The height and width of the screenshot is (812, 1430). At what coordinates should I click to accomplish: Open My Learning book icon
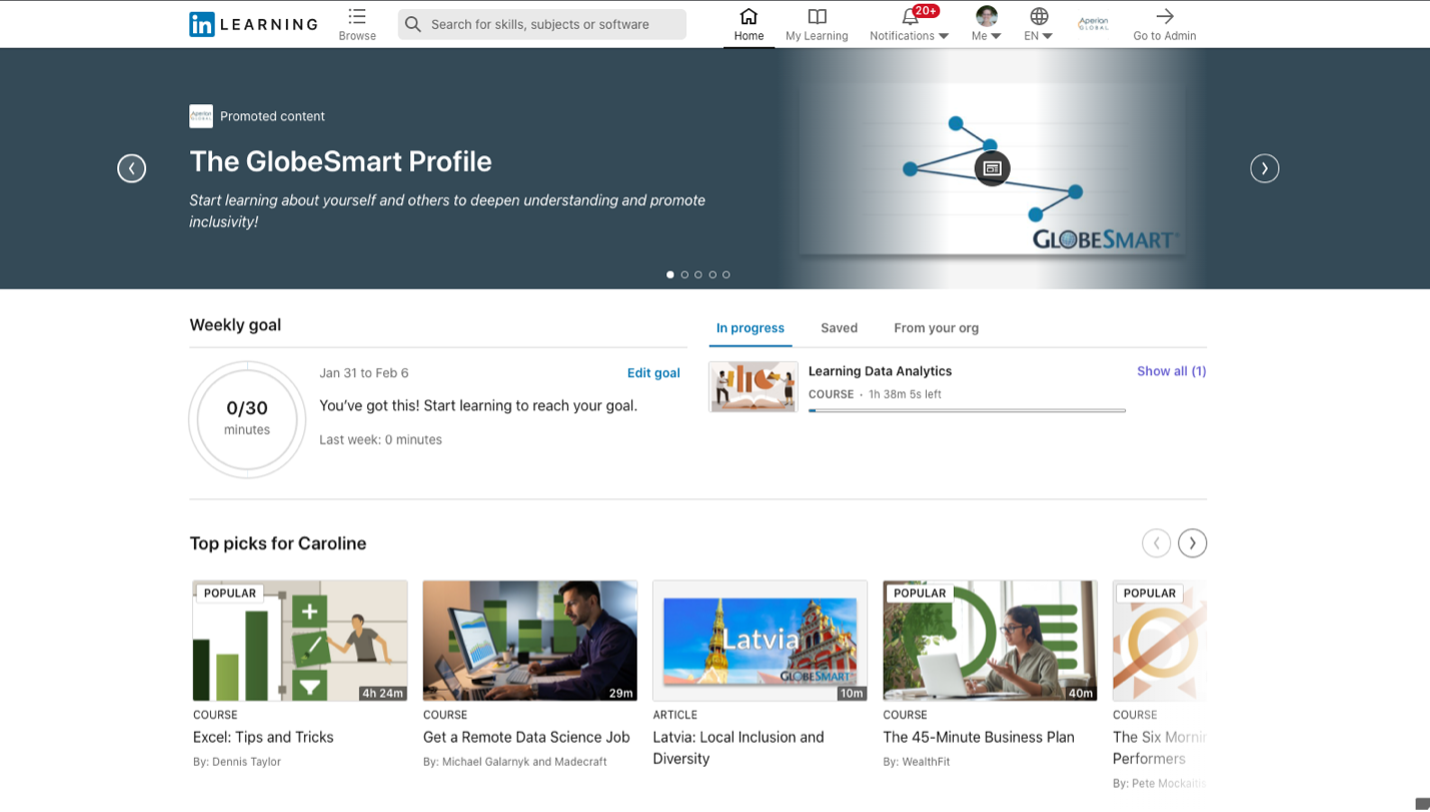tap(817, 16)
